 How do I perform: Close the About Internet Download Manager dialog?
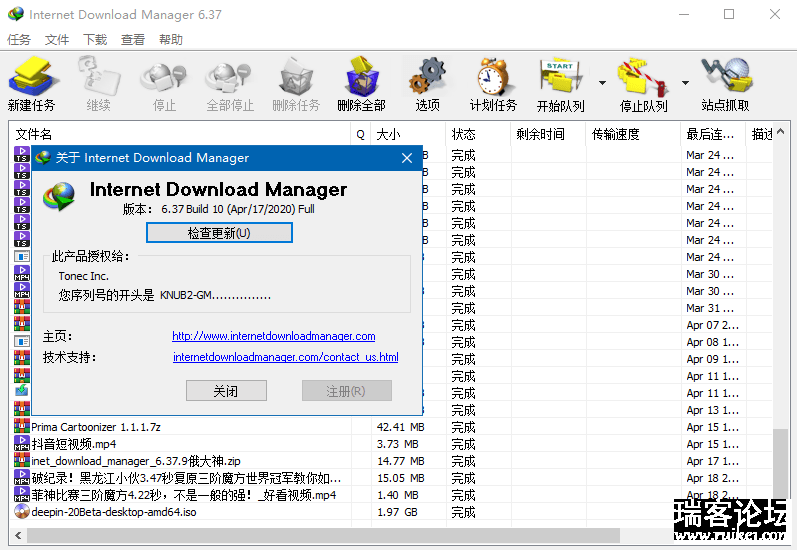[x=407, y=158]
